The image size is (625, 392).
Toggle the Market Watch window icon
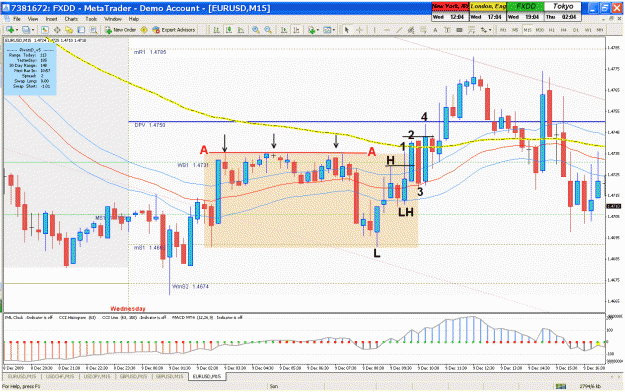[x=45, y=30]
